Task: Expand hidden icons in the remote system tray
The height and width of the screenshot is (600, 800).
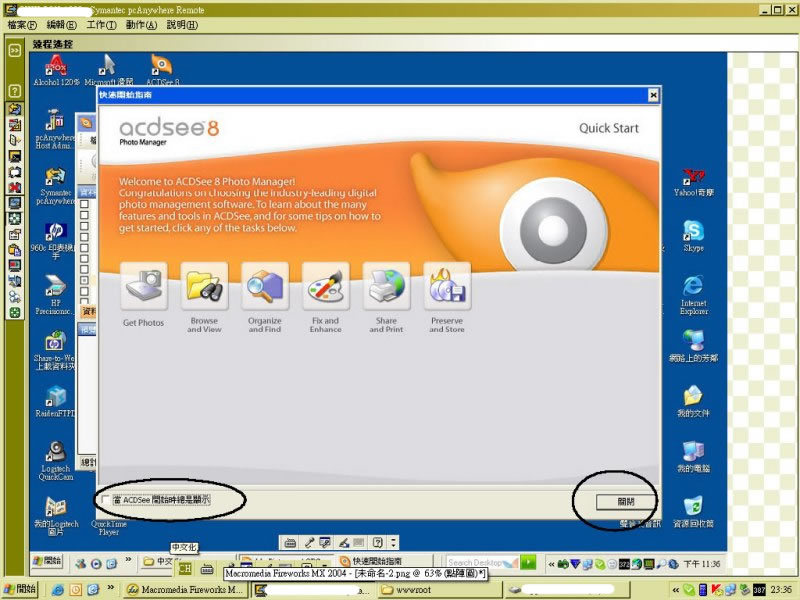Action: pyautogui.click(x=552, y=564)
